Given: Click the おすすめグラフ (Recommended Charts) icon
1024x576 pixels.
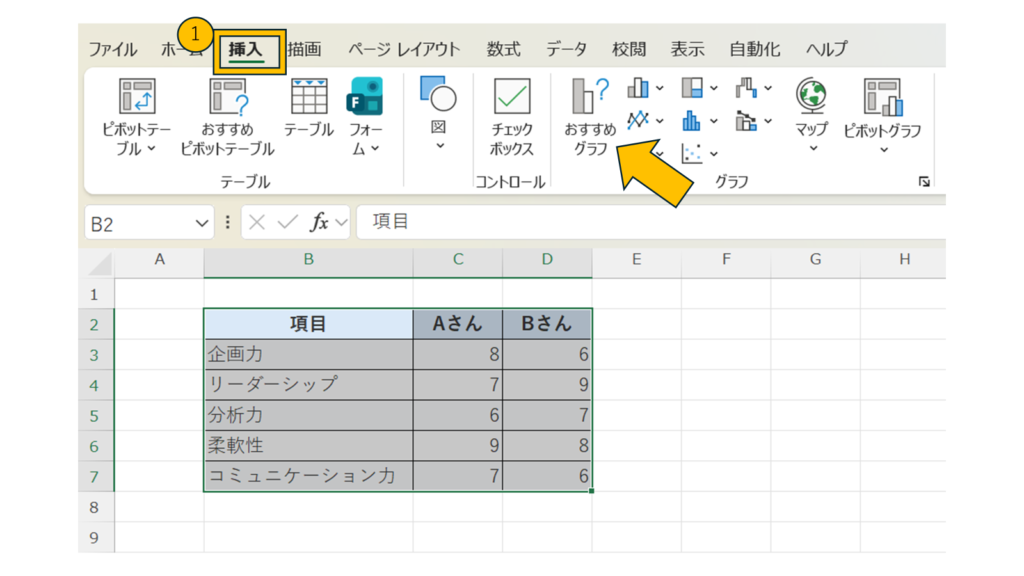Looking at the screenshot, I should [x=590, y=97].
